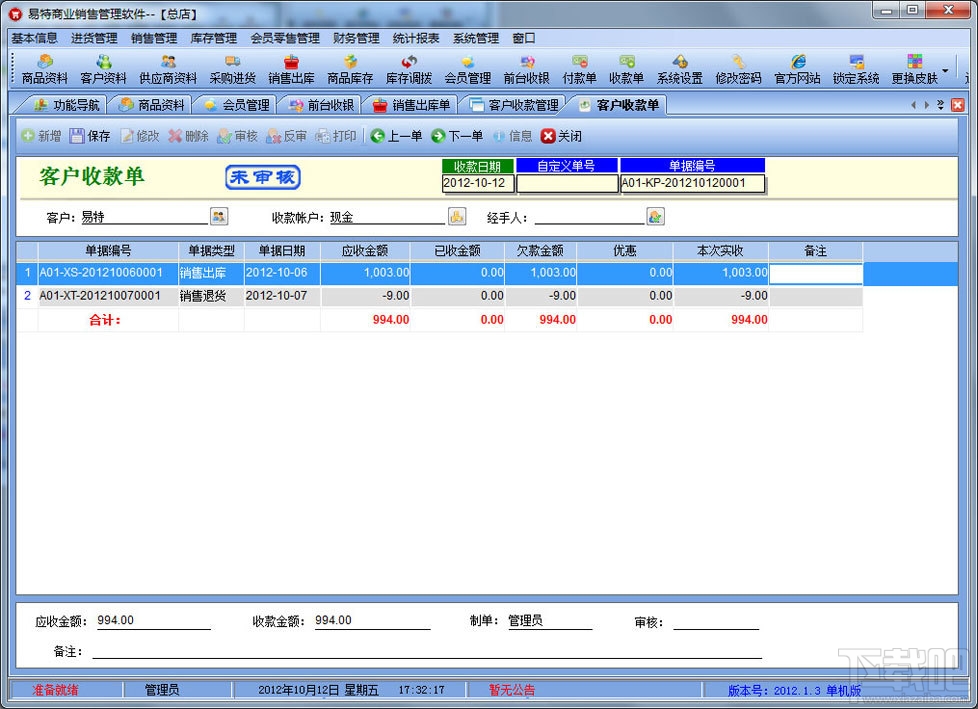Switch to 销售出库单 tab
Screen dimensions: 978x709
[412, 105]
